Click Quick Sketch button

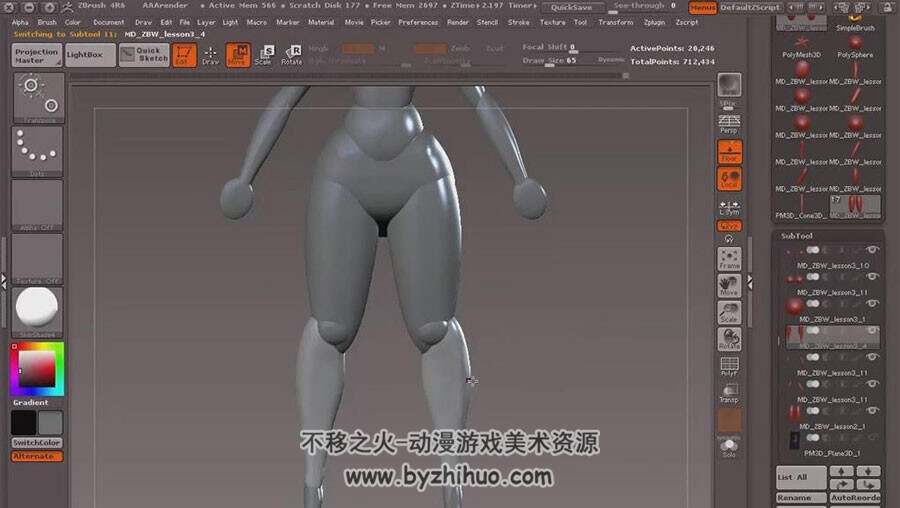coord(144,55)
